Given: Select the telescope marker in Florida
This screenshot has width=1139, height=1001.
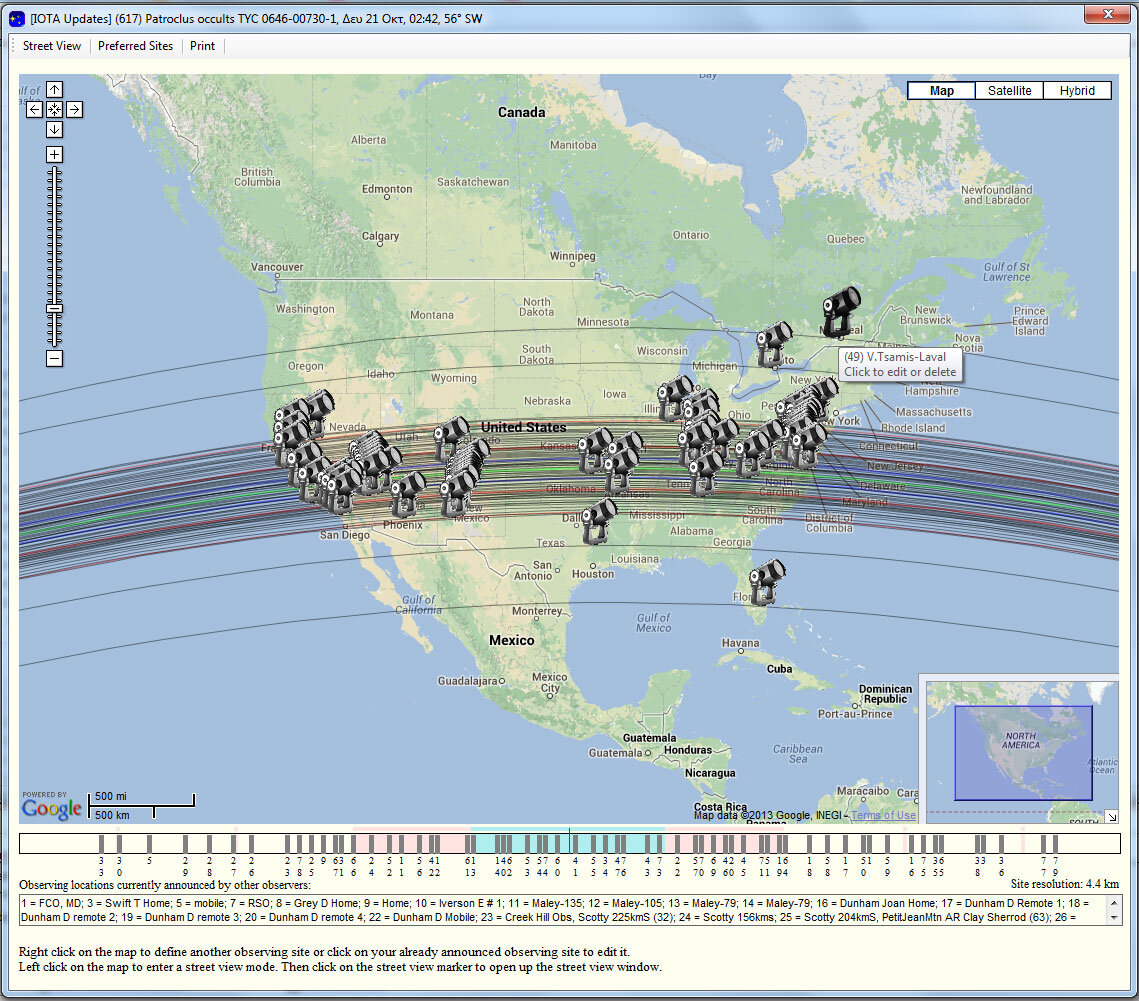Looking at the screenshot, I should [767, 582].
